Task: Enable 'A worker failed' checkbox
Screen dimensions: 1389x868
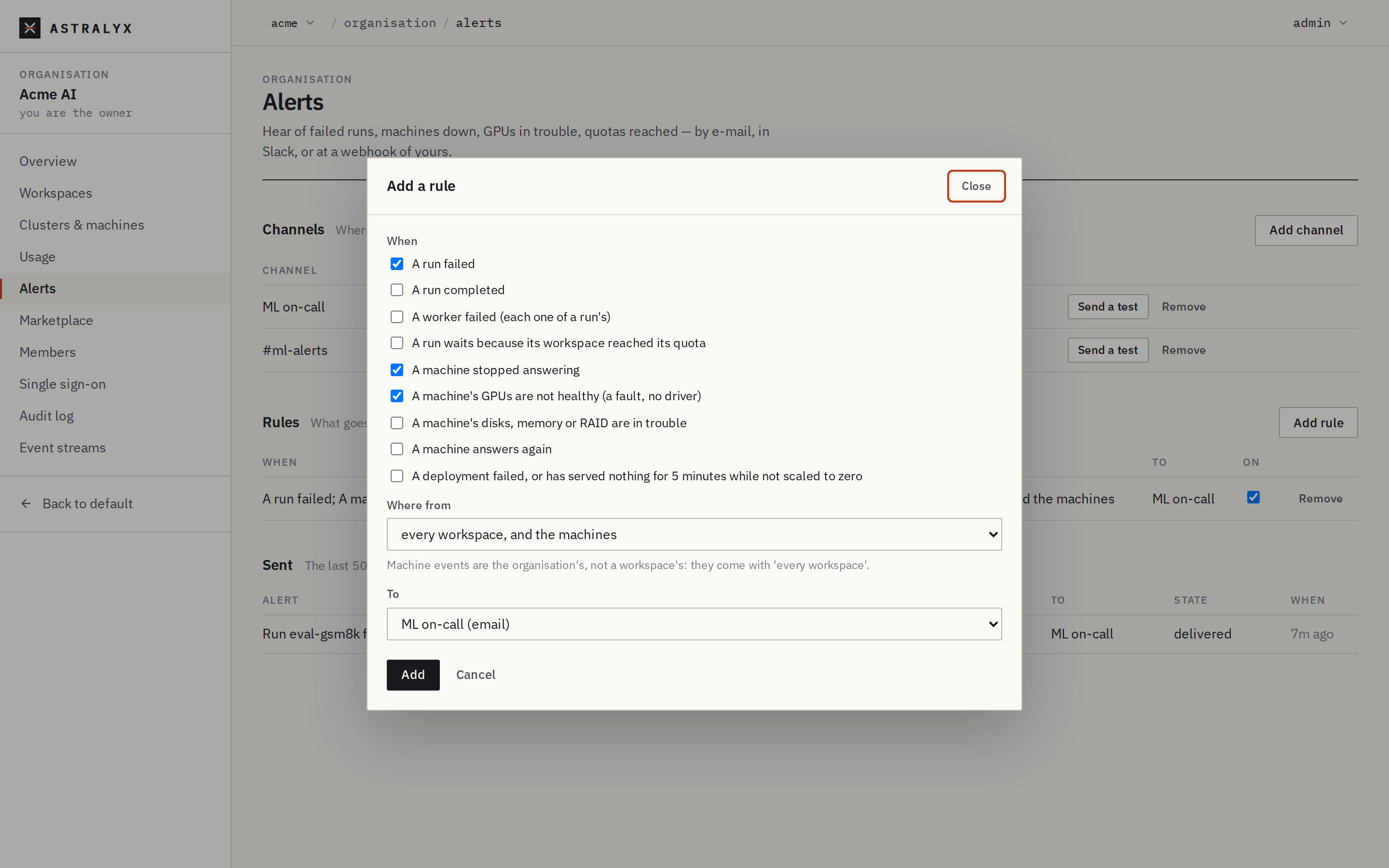Action: tap(396, 317)
